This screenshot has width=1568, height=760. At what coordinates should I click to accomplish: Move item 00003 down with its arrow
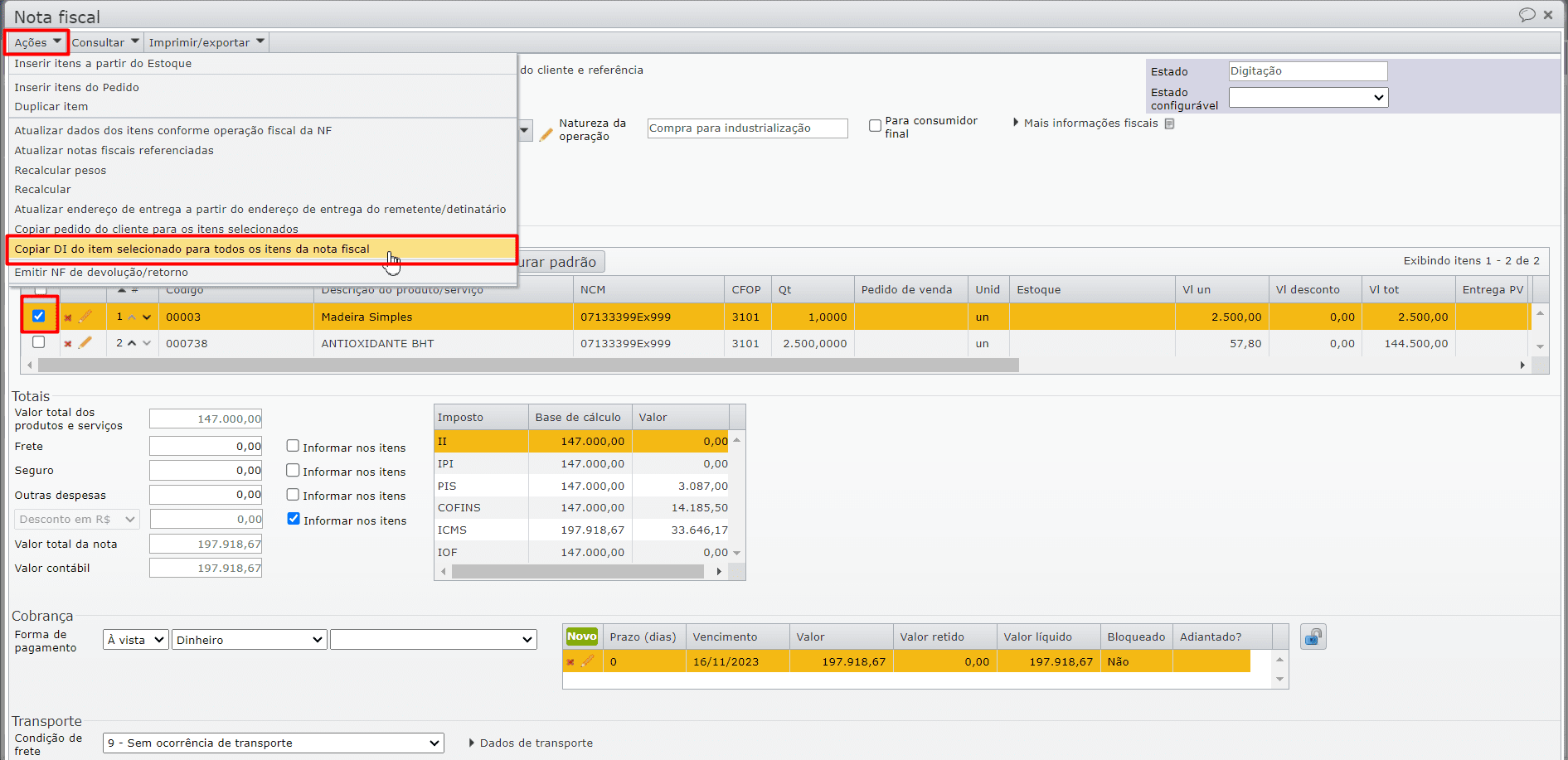147,317
